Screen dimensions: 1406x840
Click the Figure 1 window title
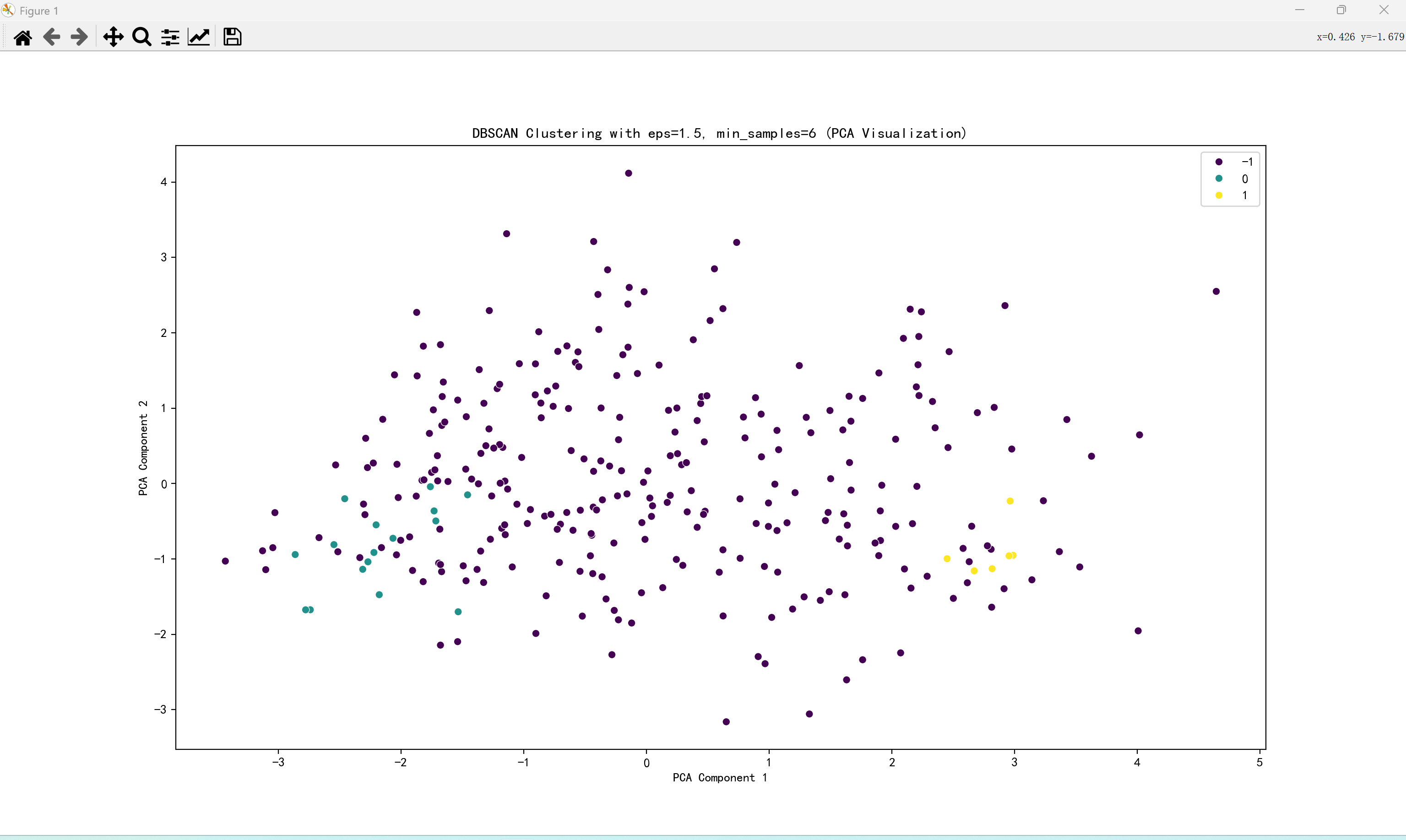pyautogui.click(x=38, y=11)
